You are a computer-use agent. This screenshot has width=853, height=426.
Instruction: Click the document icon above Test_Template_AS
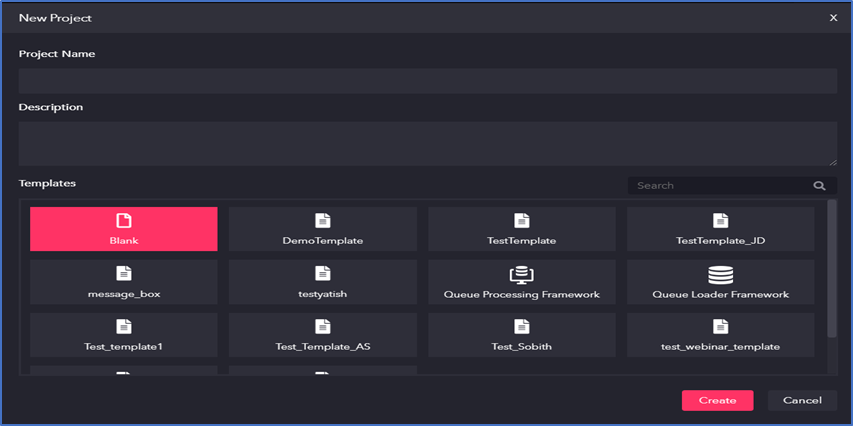323,326
